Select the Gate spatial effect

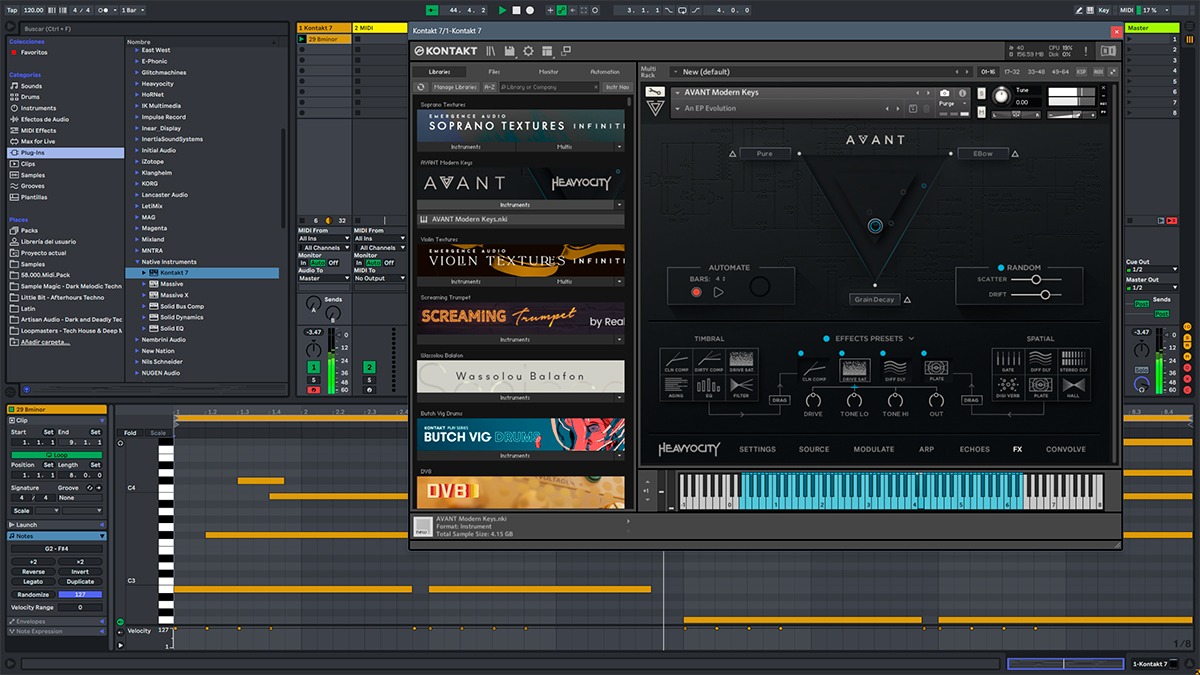[x=1007, y=362]
